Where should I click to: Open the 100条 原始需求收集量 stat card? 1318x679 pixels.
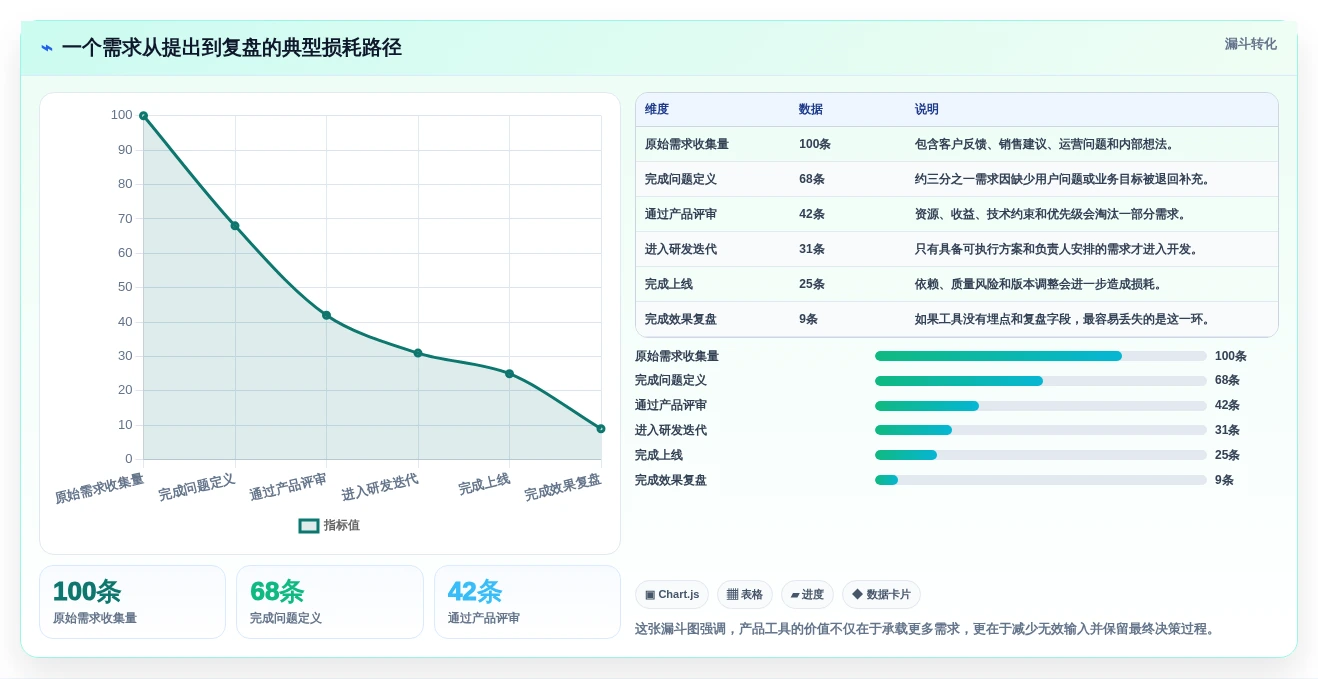coord(132,602)
